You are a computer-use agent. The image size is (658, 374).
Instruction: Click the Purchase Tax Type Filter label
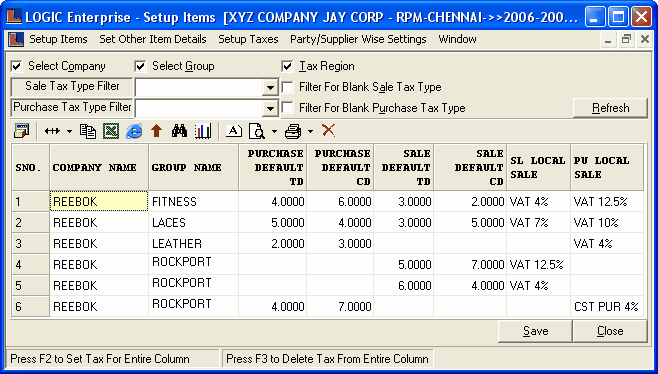pos(72,107)
